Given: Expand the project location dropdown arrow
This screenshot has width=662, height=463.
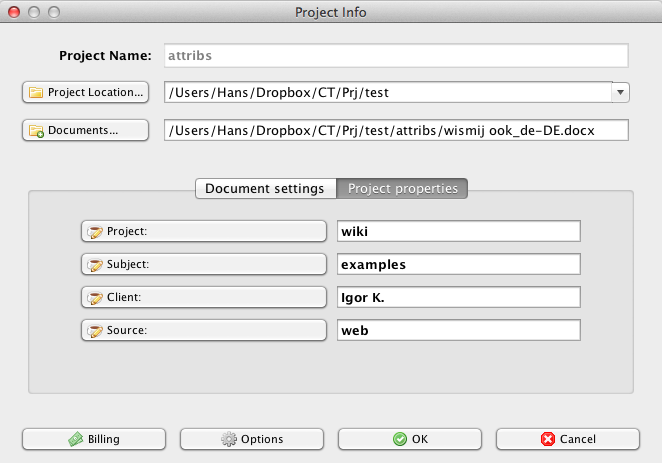Looking at the screenshot, I should (x=620, y=93).
